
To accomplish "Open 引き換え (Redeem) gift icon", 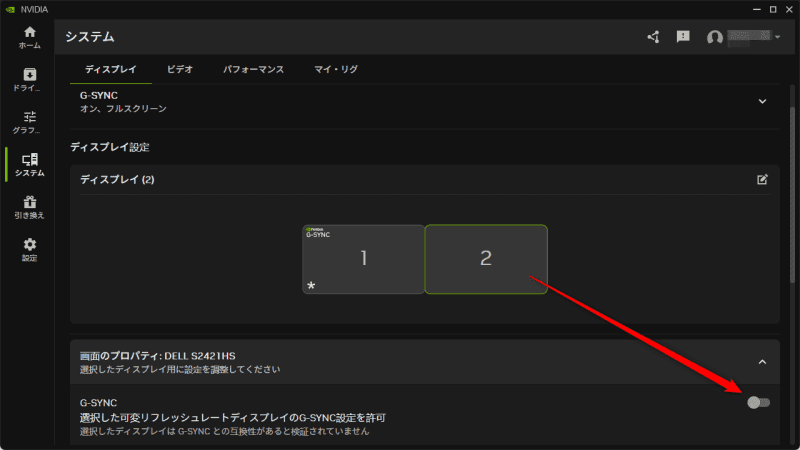I will pos(29,207).
